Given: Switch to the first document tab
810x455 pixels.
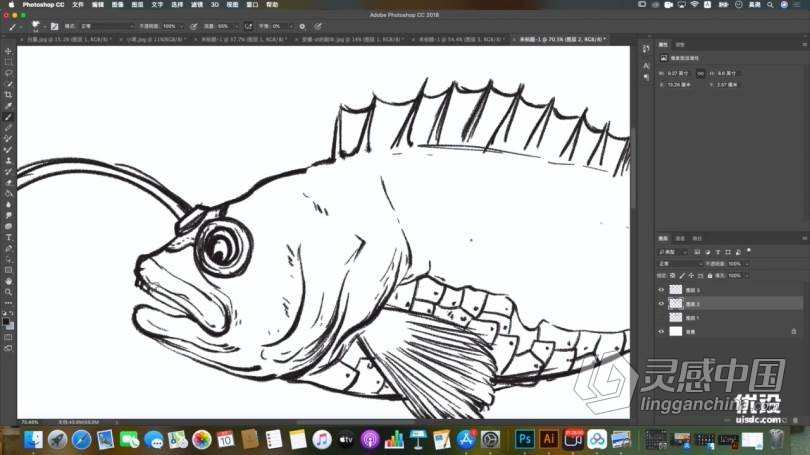Looking at the screenshot, I should tap(66, 39).
